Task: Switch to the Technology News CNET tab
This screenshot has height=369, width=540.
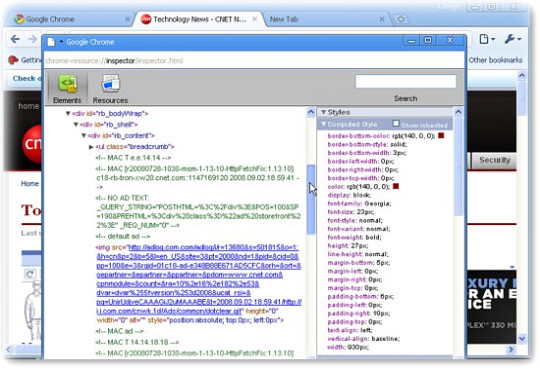Action: tap(200, 19)
